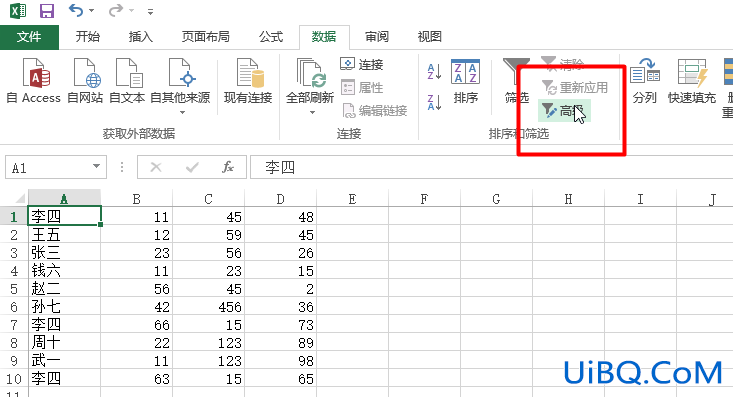
Task: Import data 自文本
Action: pyautogui.click(x=127, y=80)
